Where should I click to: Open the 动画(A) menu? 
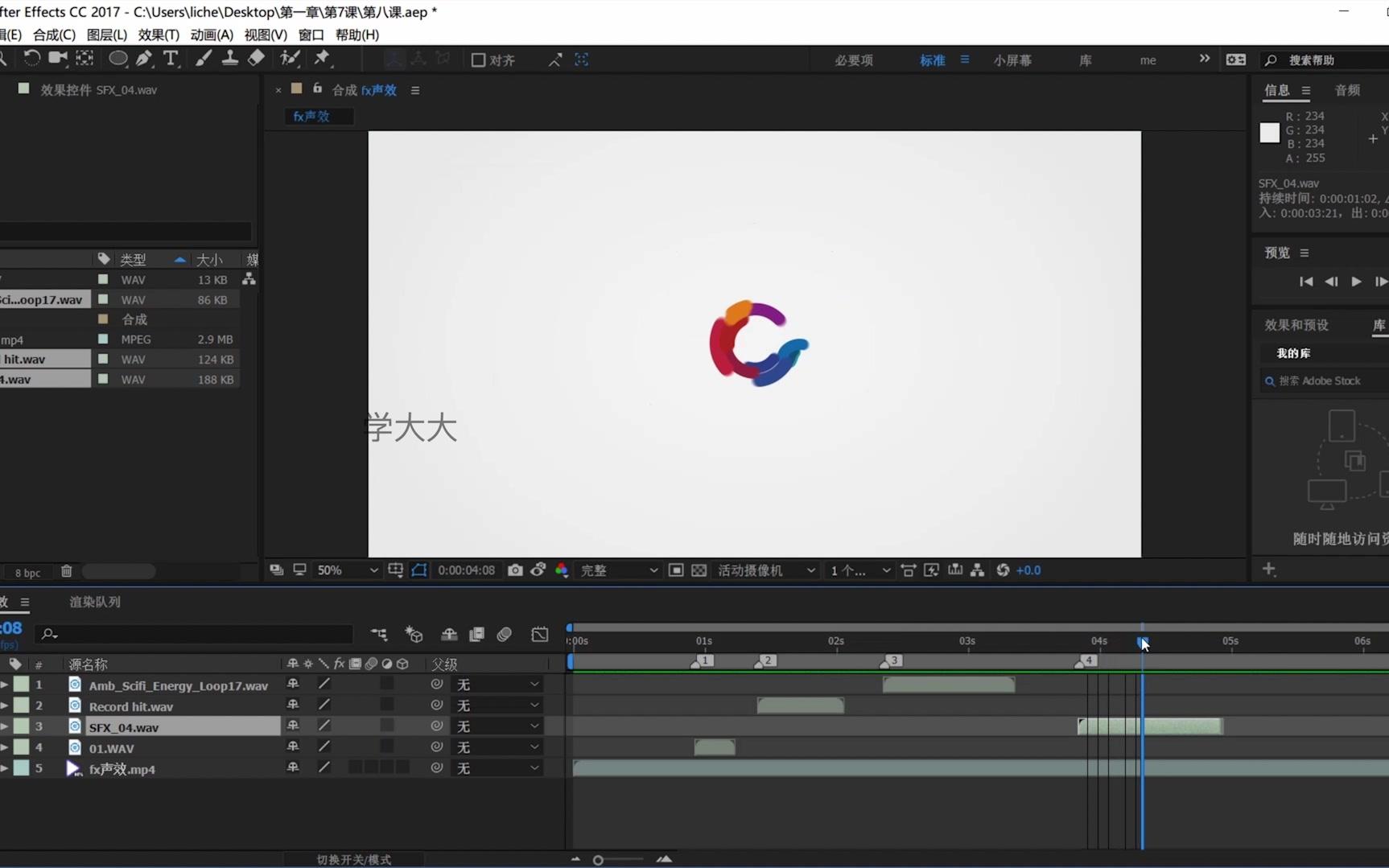[x=212, y=35]
